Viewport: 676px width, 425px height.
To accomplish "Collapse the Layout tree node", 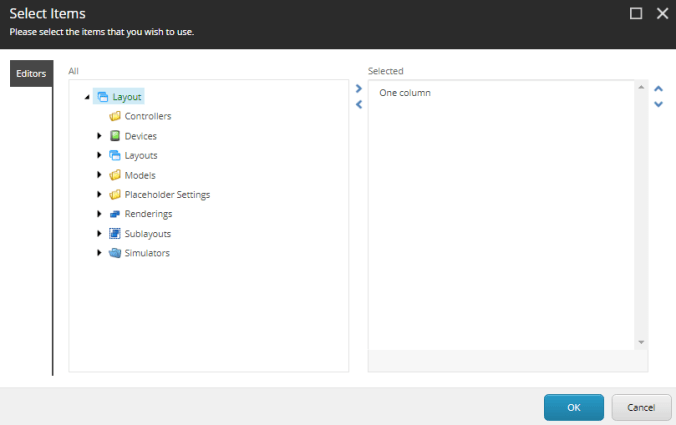I will [87, 97].
